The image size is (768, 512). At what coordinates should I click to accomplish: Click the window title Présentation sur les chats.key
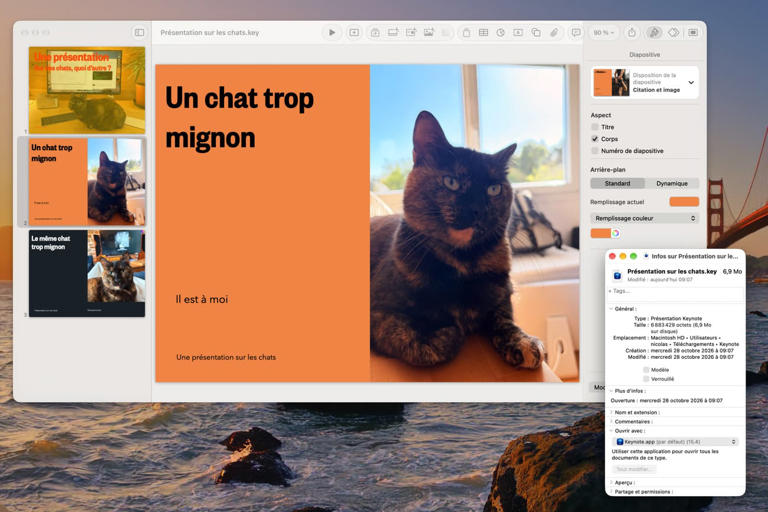[x=210, y=33]
